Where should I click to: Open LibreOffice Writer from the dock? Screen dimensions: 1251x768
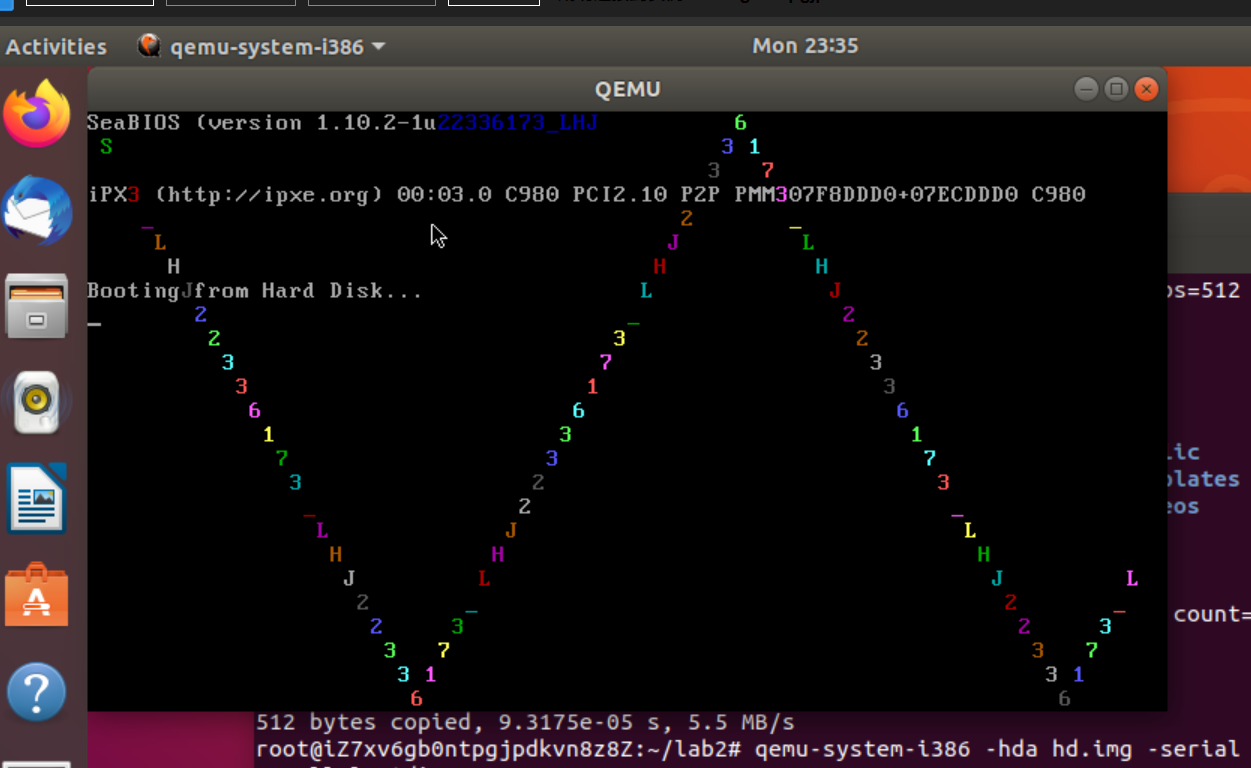[x=37, y=498]
